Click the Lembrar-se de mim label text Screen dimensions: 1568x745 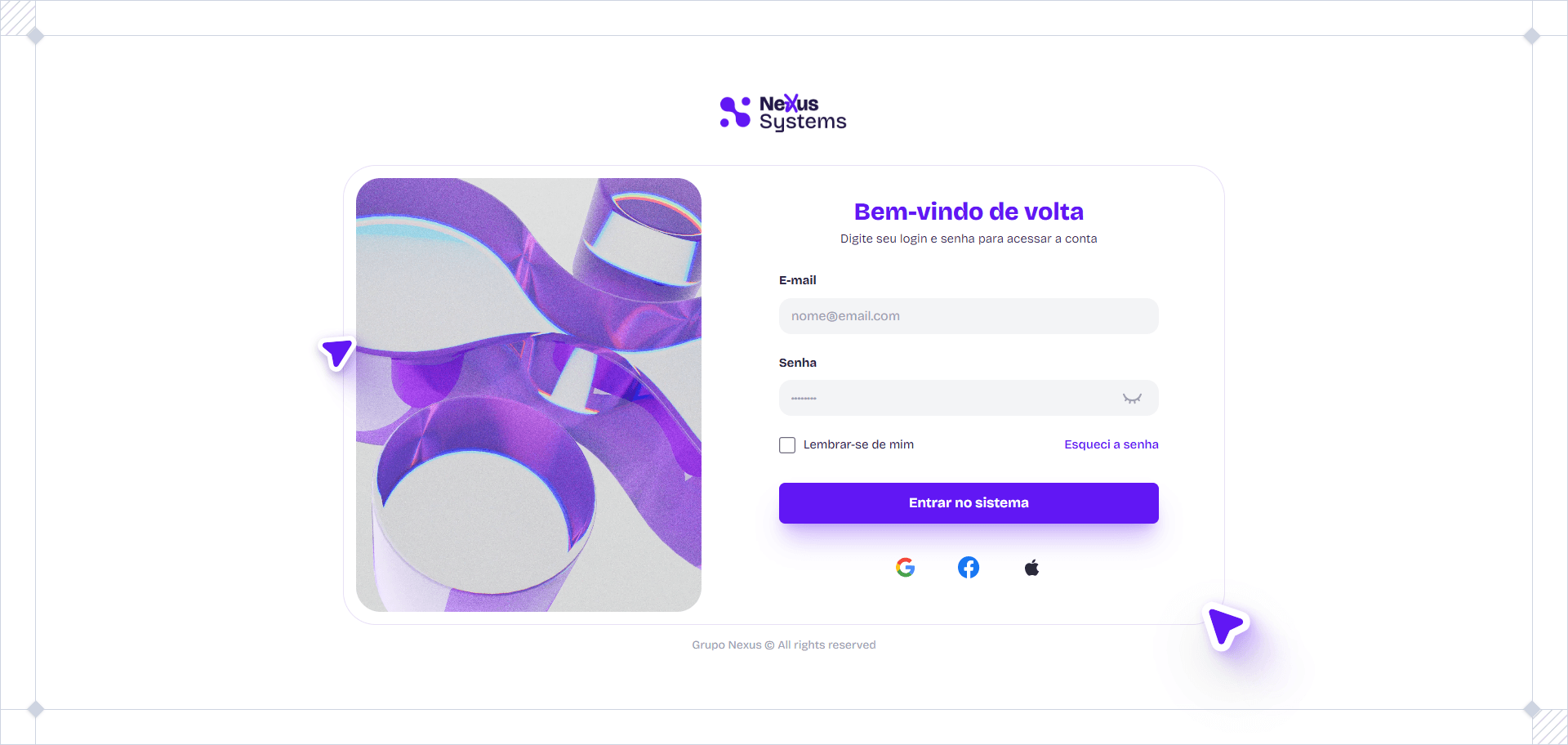tap(858, 444)
